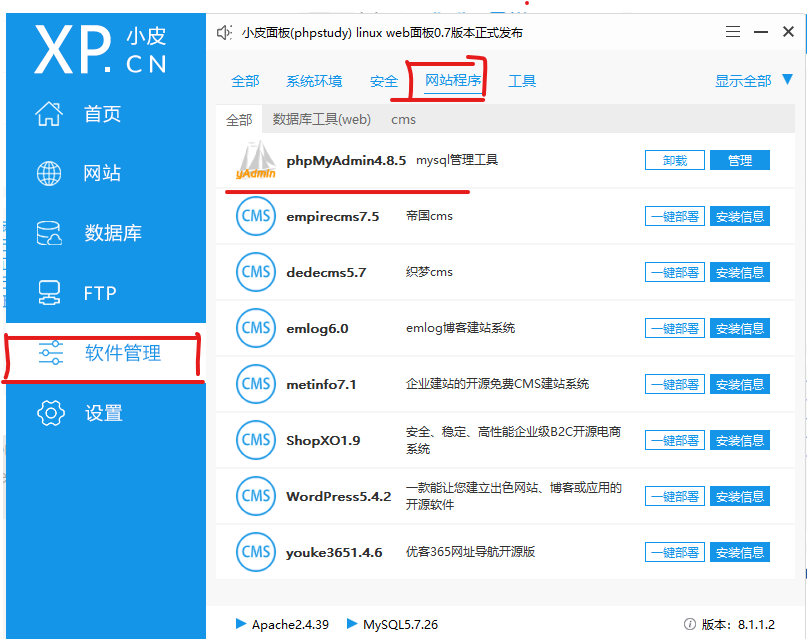The image size is (807, 639).
Task: Click 一键部署 for dedecms5.7
Action: [675, 272]
